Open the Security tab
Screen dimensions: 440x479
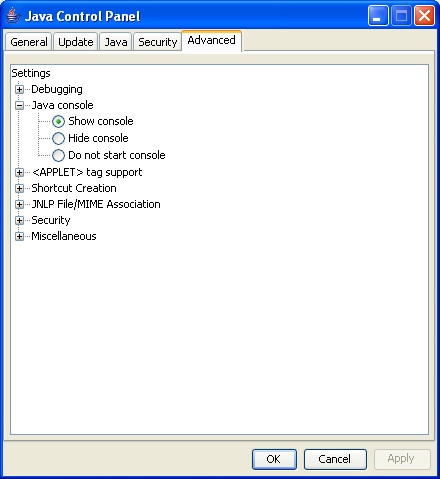(157, 42)
